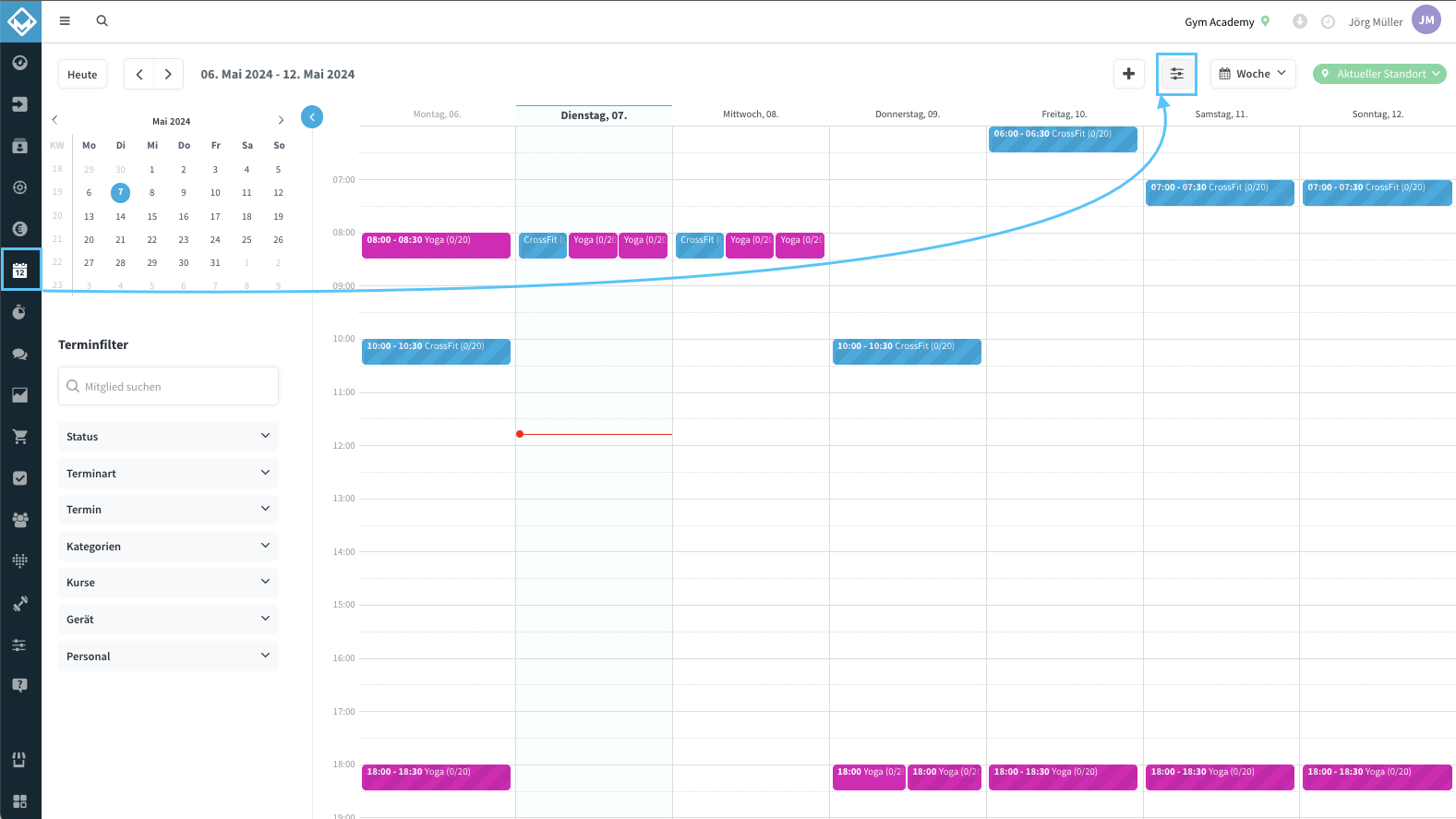
Task: Expand the Terminart filter
Action: tap(168, 474)
